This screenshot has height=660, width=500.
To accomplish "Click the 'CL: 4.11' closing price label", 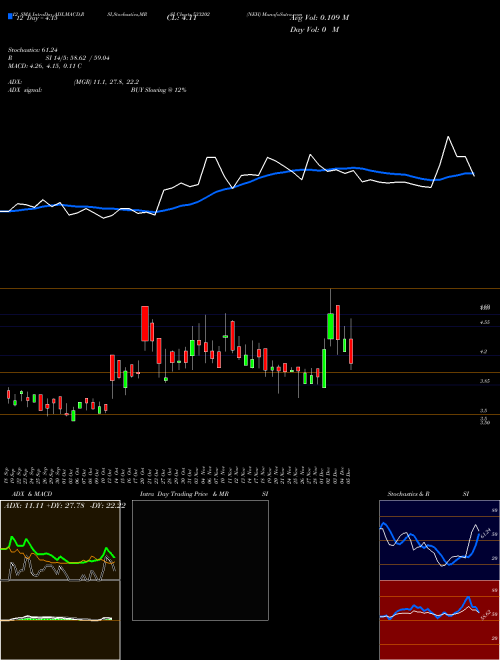I will [182, 18].
